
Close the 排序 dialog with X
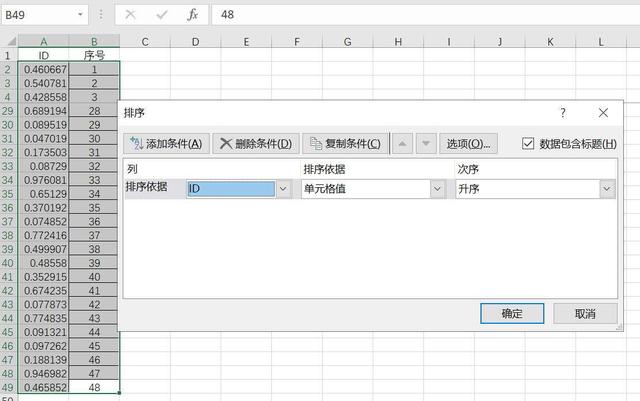(603, 113)
